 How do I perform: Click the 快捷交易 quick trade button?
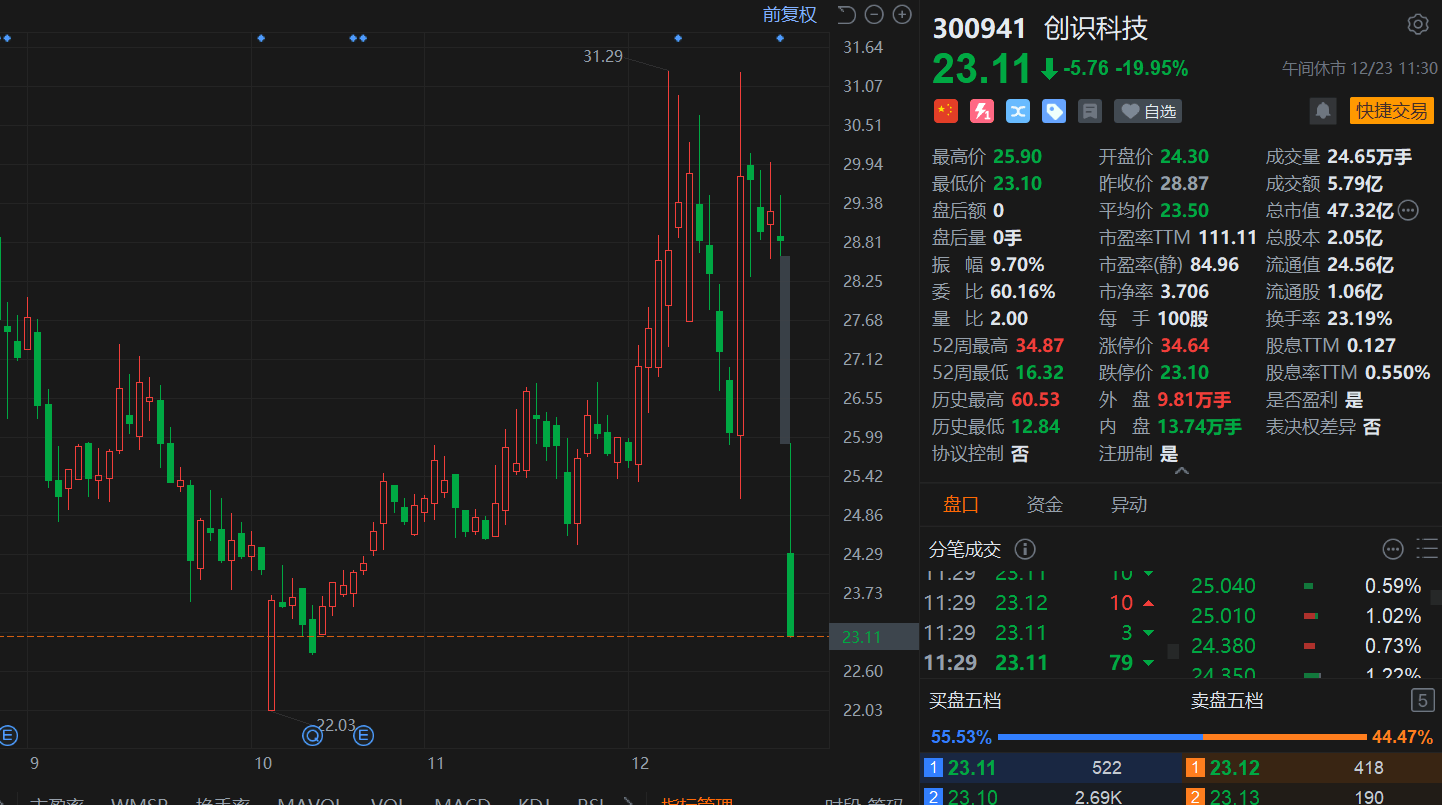click(x=1391, y=111)
